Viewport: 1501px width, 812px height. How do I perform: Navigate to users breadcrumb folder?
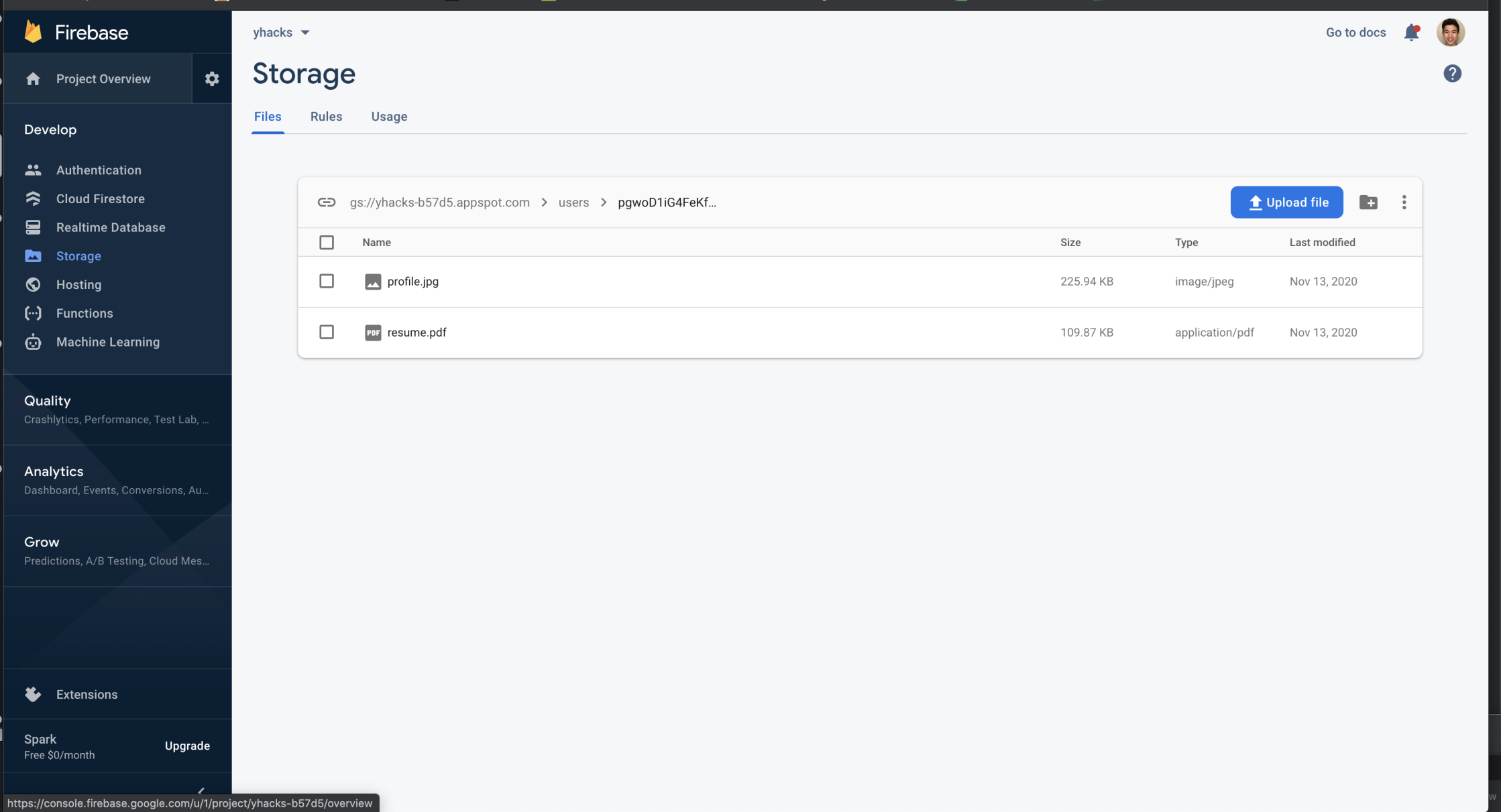coord(573,202)
